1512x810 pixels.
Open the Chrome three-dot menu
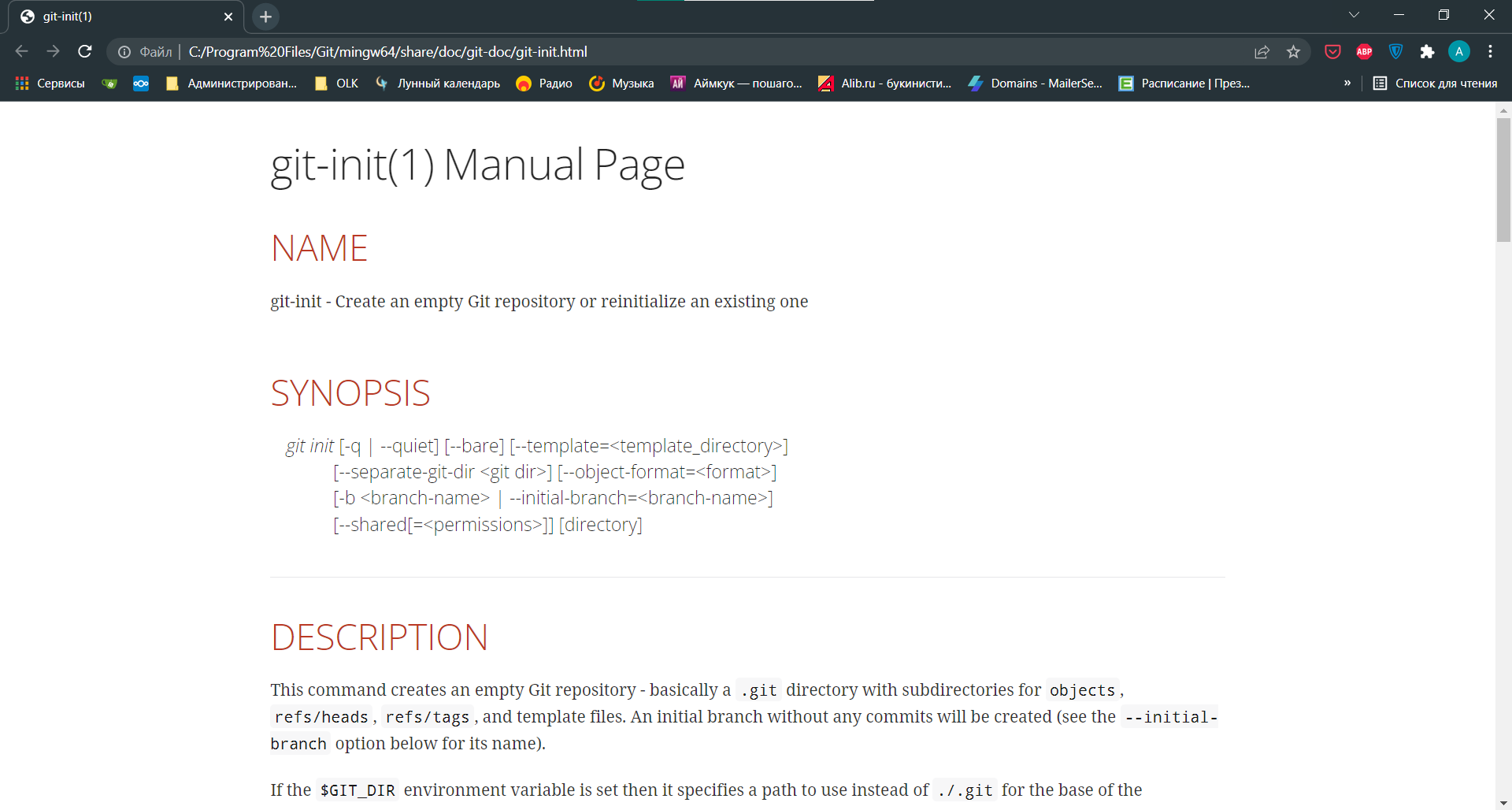tap(1490, 52)
